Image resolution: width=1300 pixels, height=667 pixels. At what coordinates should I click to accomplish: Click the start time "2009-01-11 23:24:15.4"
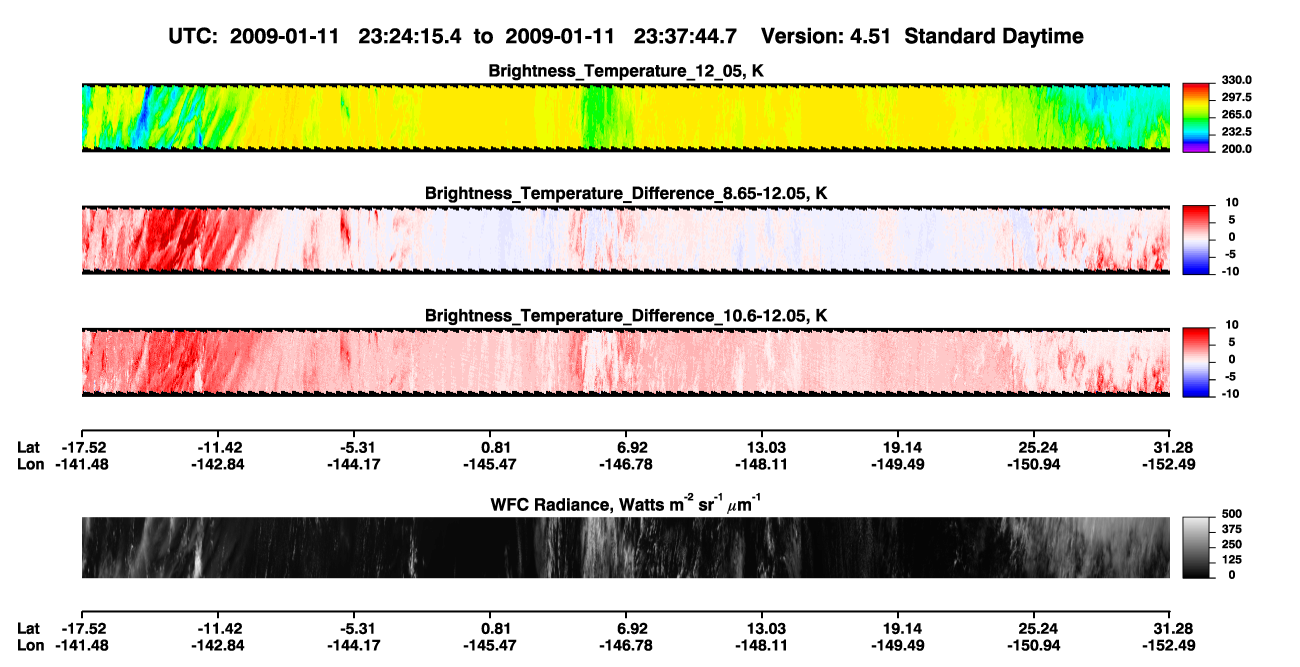(347, 37)
